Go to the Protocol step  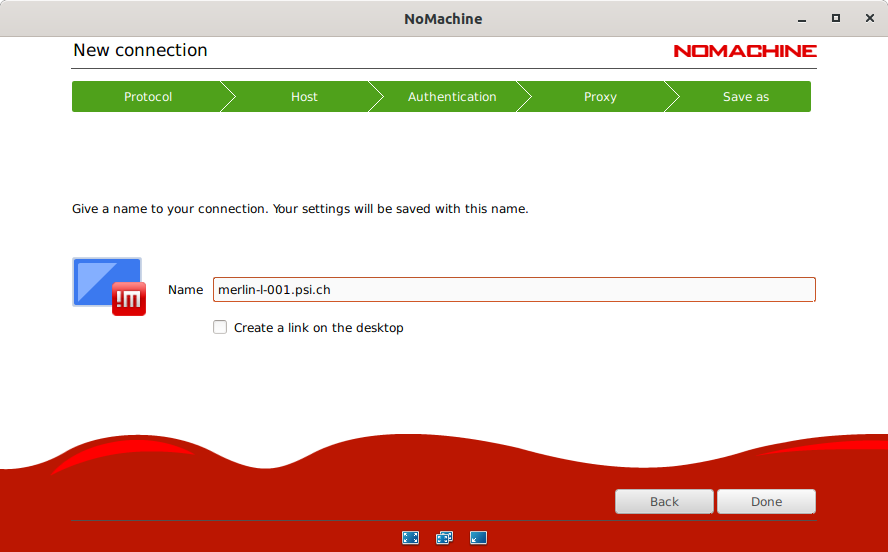click(x=148, y=97)
